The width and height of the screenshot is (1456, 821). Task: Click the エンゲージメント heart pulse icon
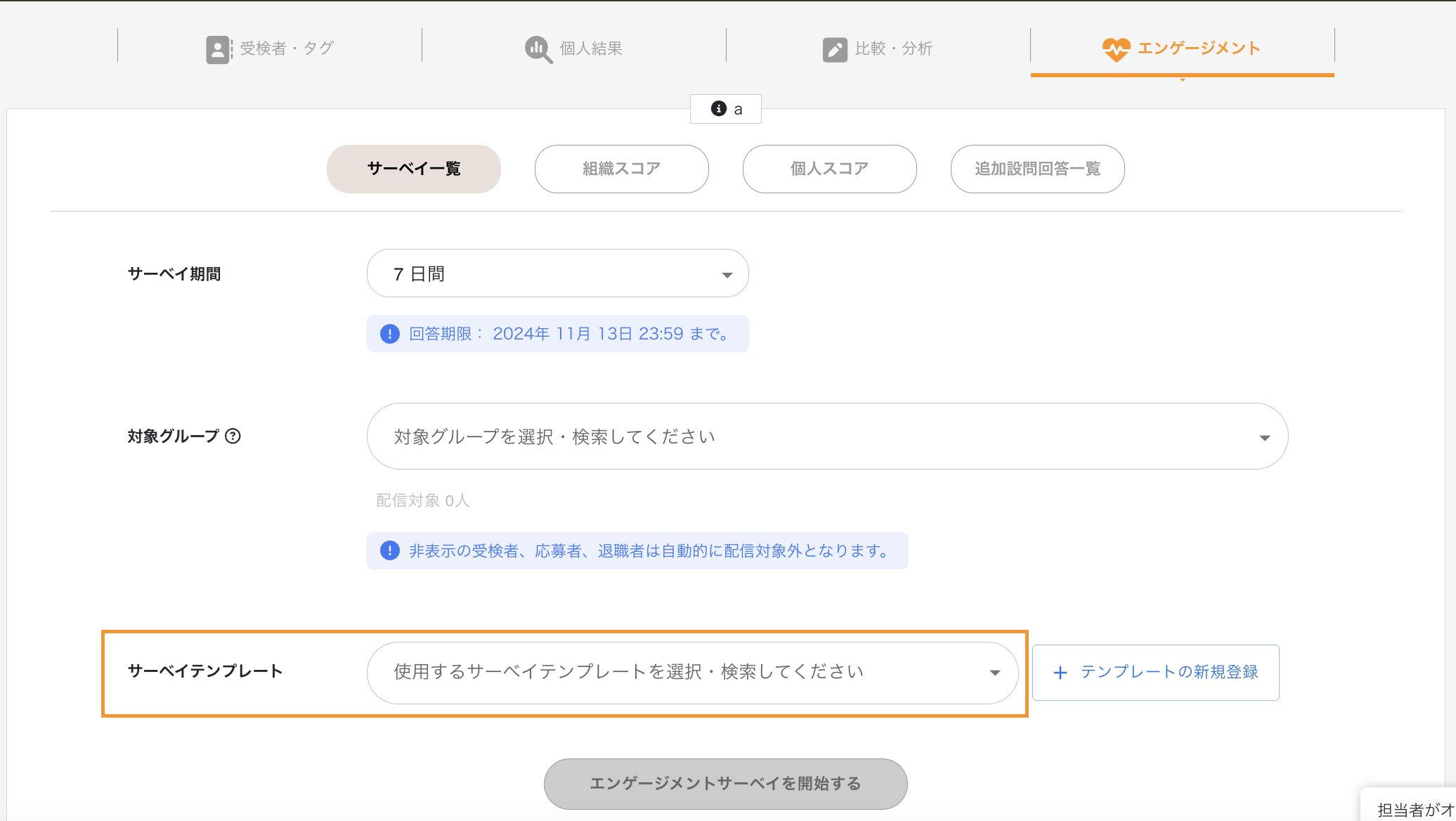point(1116,49)
